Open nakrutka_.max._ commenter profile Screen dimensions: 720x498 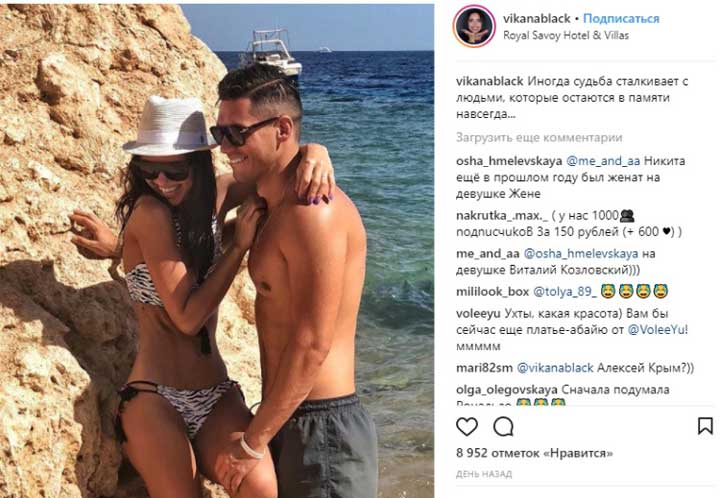502,215
